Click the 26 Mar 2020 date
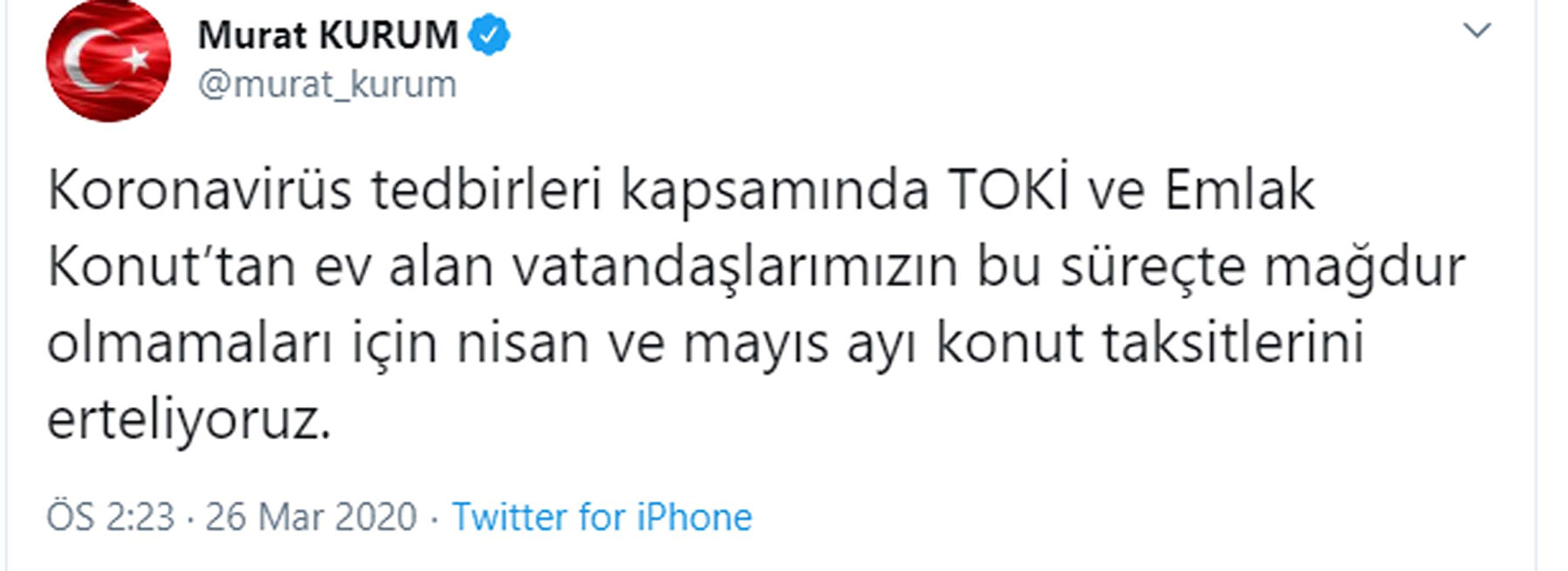 (310, 517)
